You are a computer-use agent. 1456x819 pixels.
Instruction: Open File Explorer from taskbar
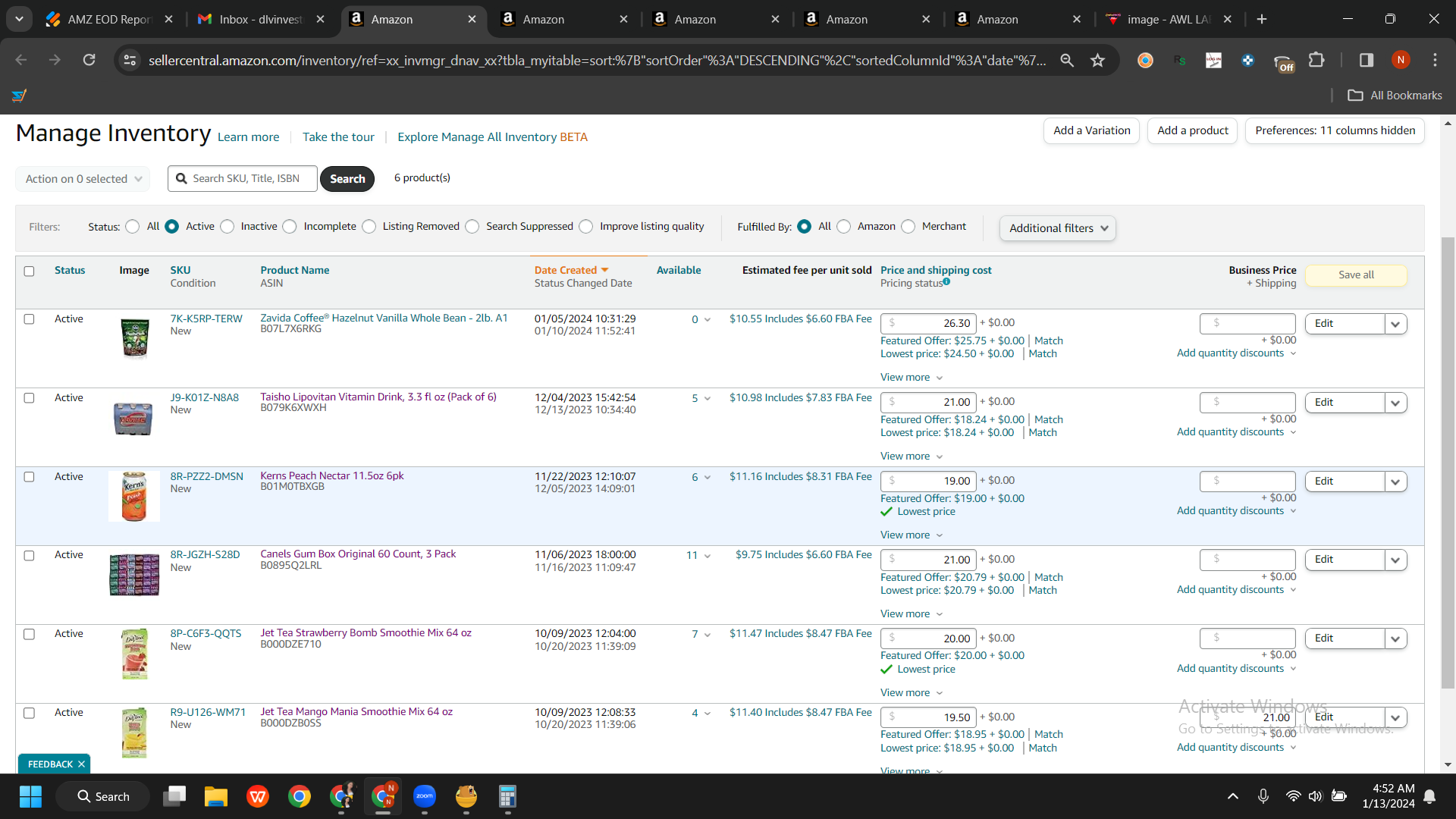pyautogui.click(x=215, y=796)
